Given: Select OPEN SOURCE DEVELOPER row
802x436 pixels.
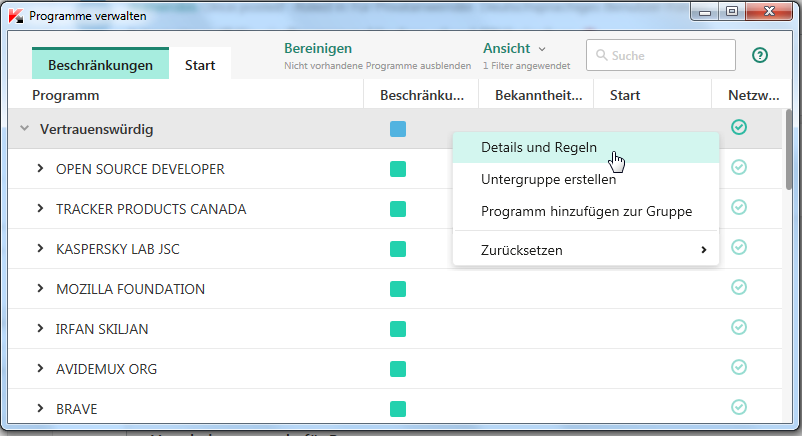Looking at the screenshot, I should pyautogui.click(x=395, y=169).
